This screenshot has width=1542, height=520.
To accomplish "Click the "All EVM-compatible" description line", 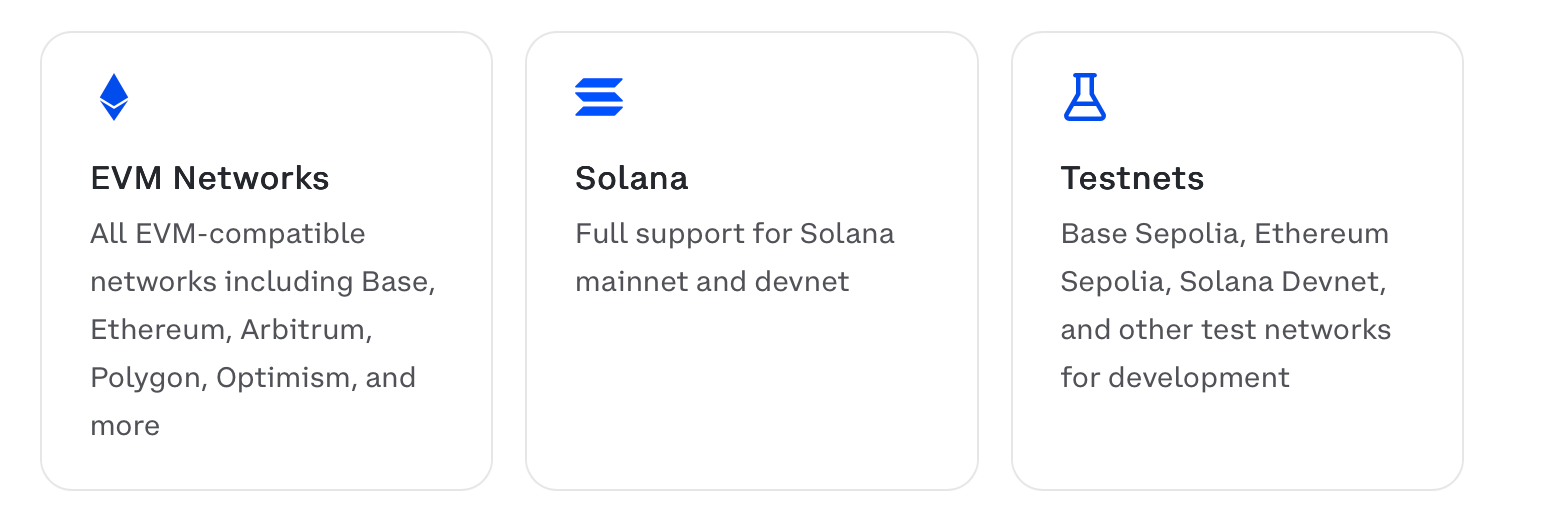I will pyautogui.click(x=228, y=234).
